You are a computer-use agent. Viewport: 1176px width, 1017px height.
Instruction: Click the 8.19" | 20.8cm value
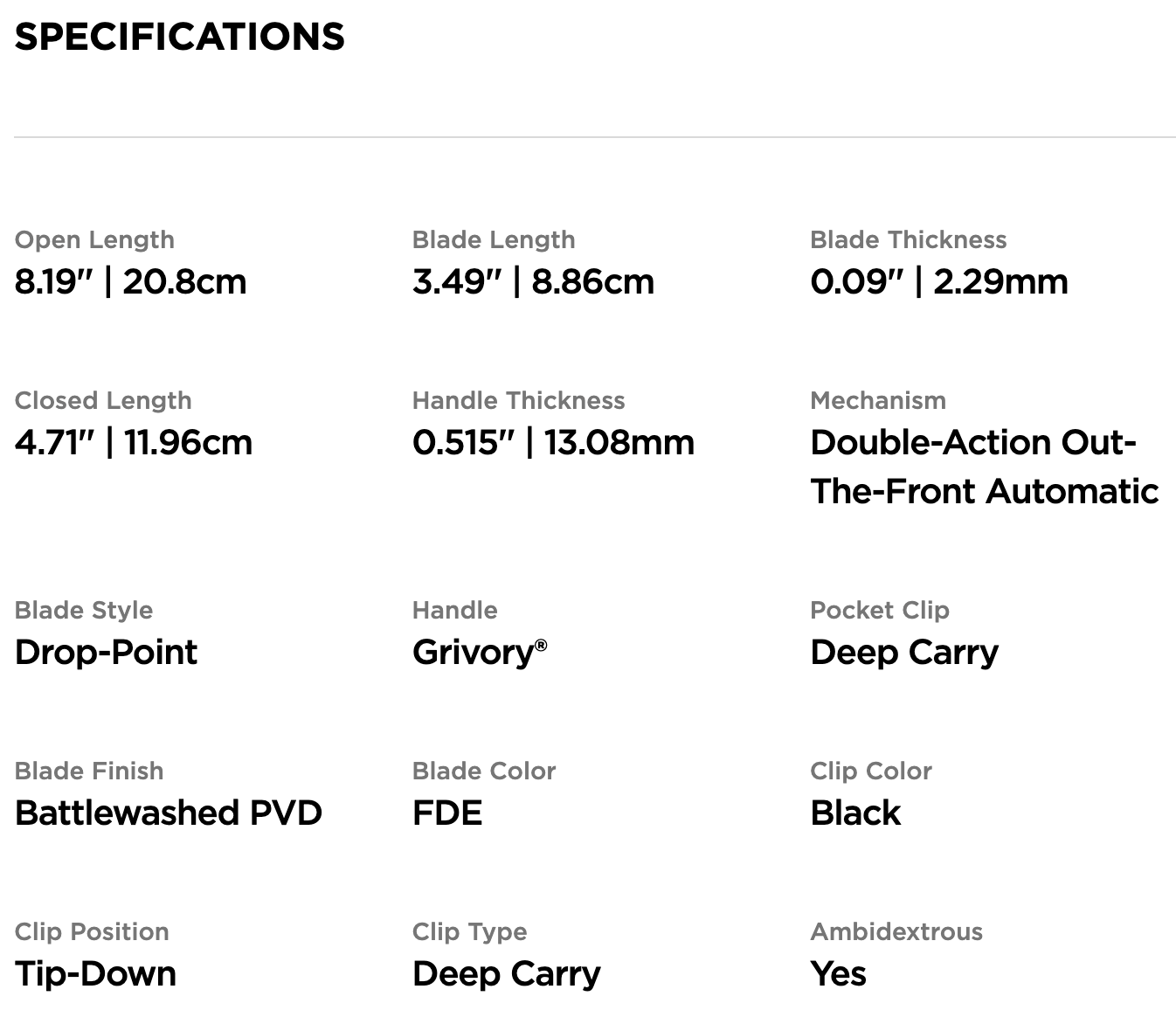point(130,281)
